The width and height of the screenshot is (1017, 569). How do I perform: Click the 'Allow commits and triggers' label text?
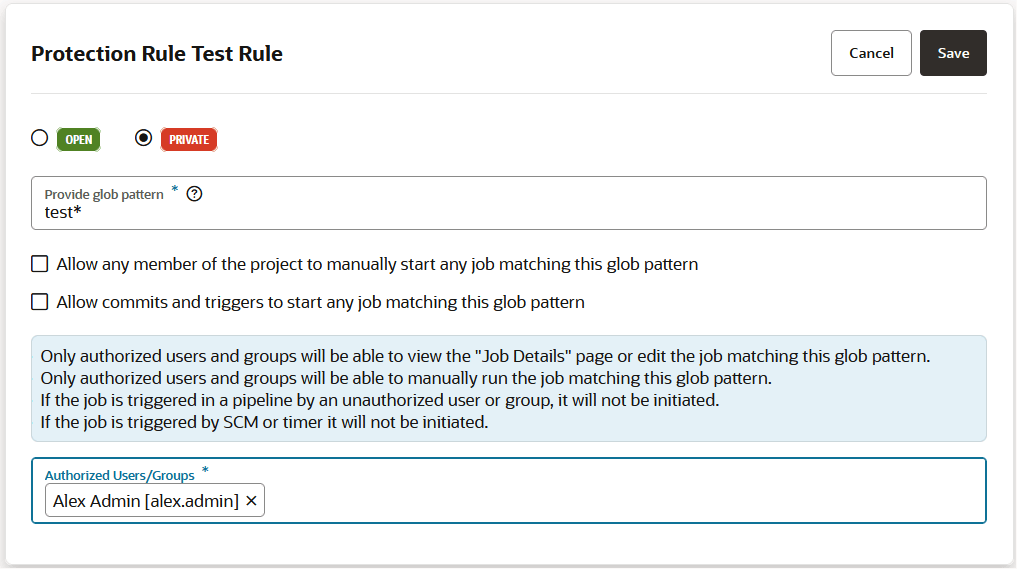[x=320, y=302]
